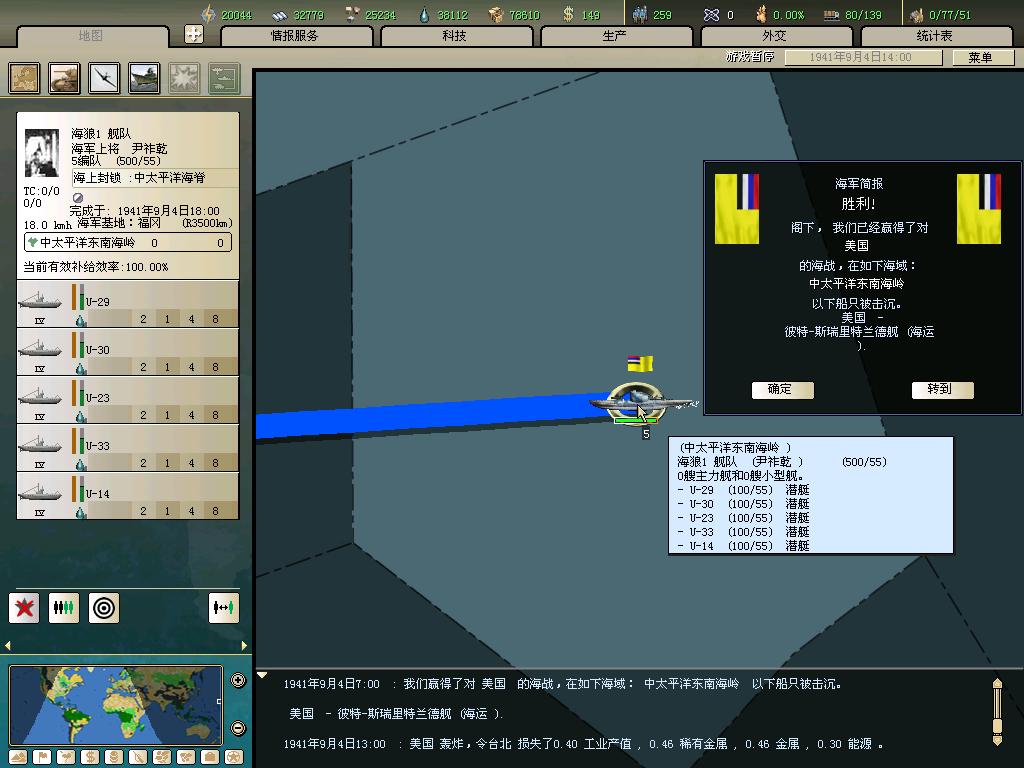Select the regions map mode (first continents icon)
The image size is (1024, 768).
162,757
